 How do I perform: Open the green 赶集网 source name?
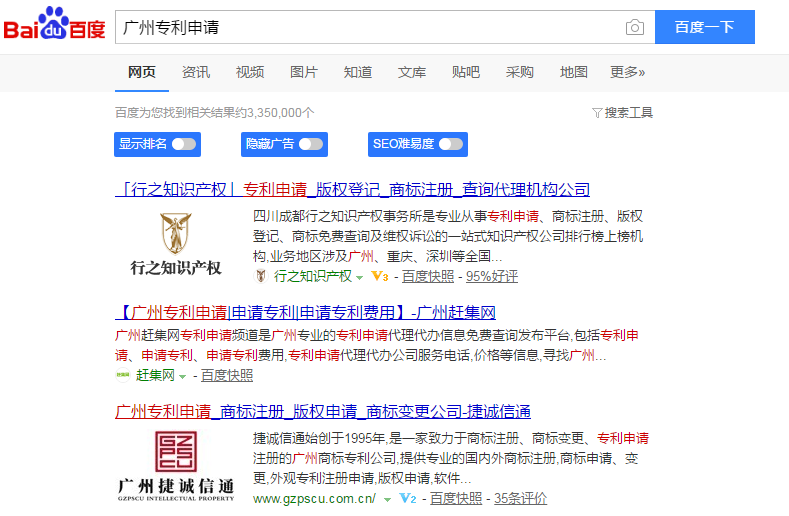point(155,376)
